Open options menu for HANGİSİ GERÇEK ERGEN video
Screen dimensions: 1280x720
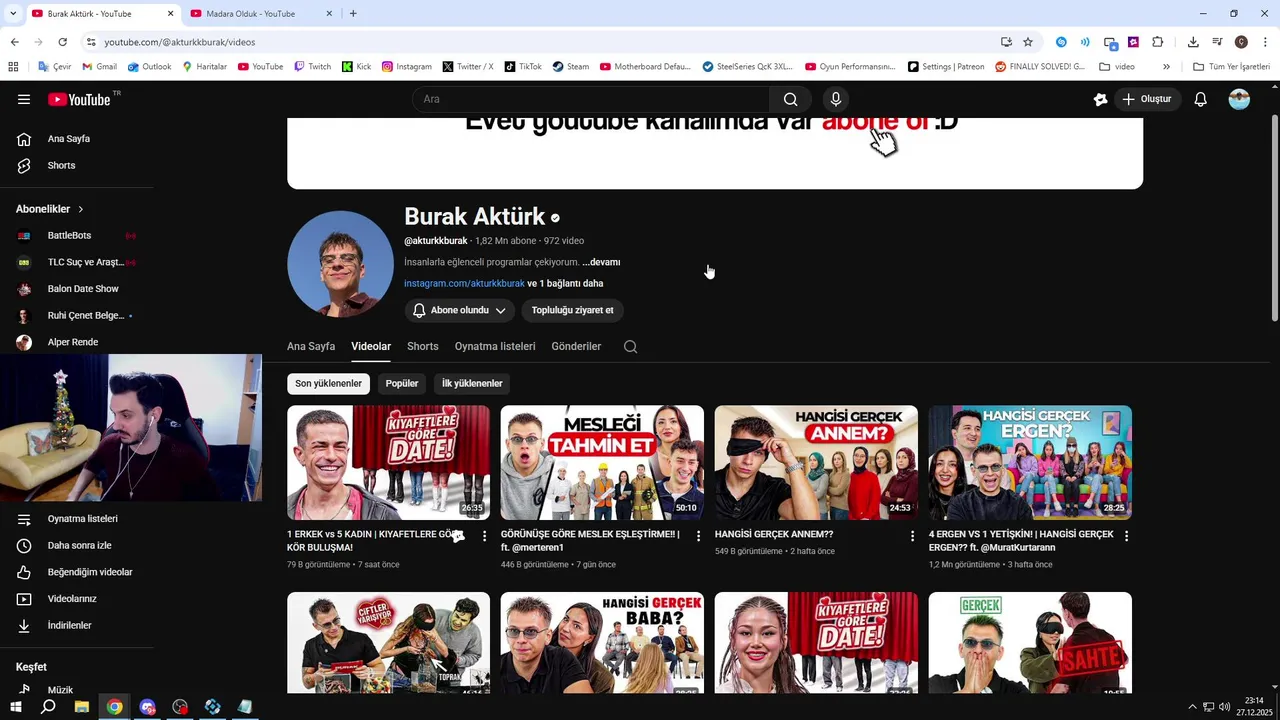(1126, 536)
